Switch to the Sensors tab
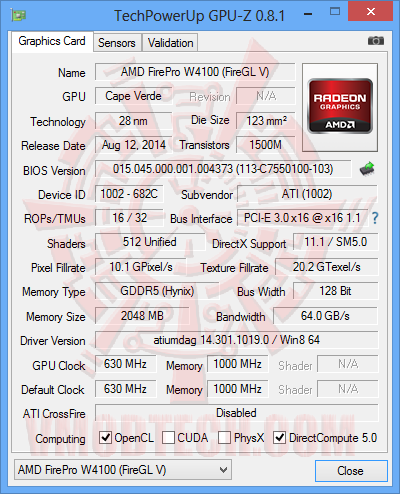 pos(117,43)
